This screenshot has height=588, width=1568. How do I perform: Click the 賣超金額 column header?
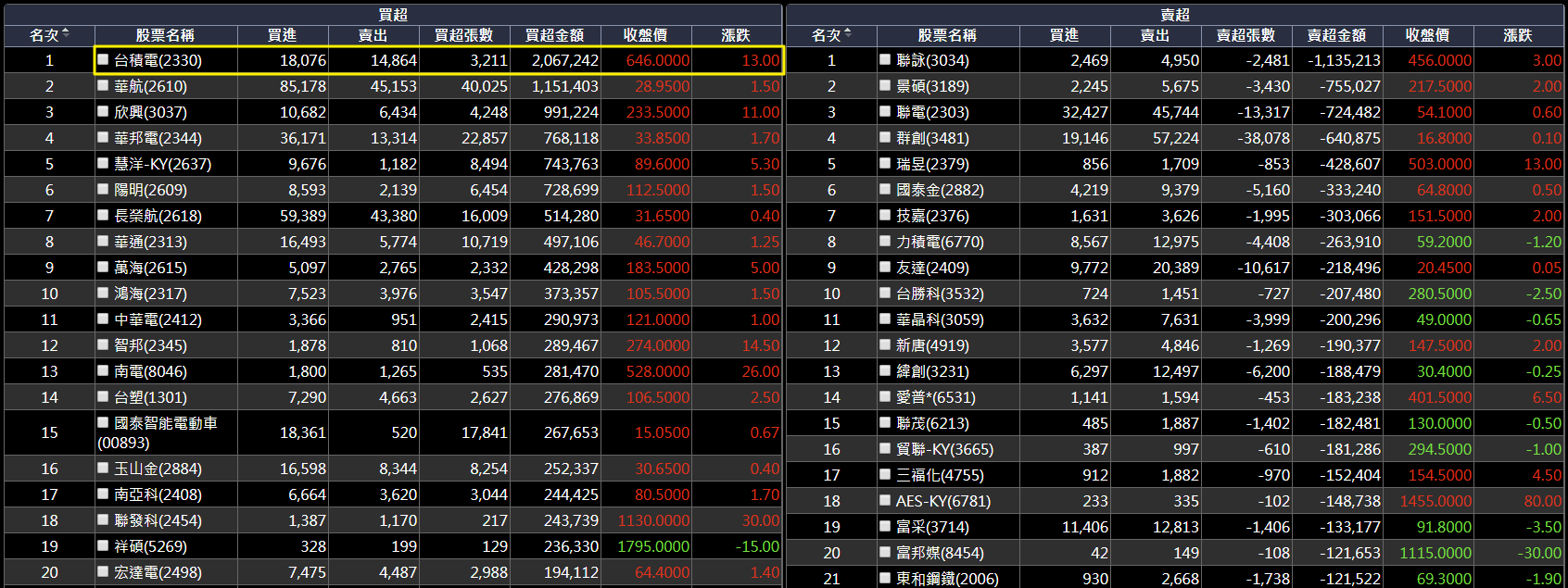[x=1336, y=35]
